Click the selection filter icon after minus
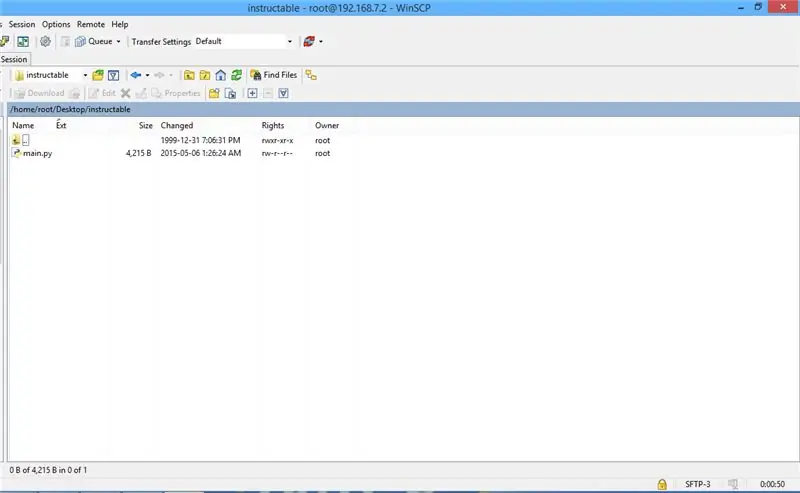800x493 pixels. [284, 93]
